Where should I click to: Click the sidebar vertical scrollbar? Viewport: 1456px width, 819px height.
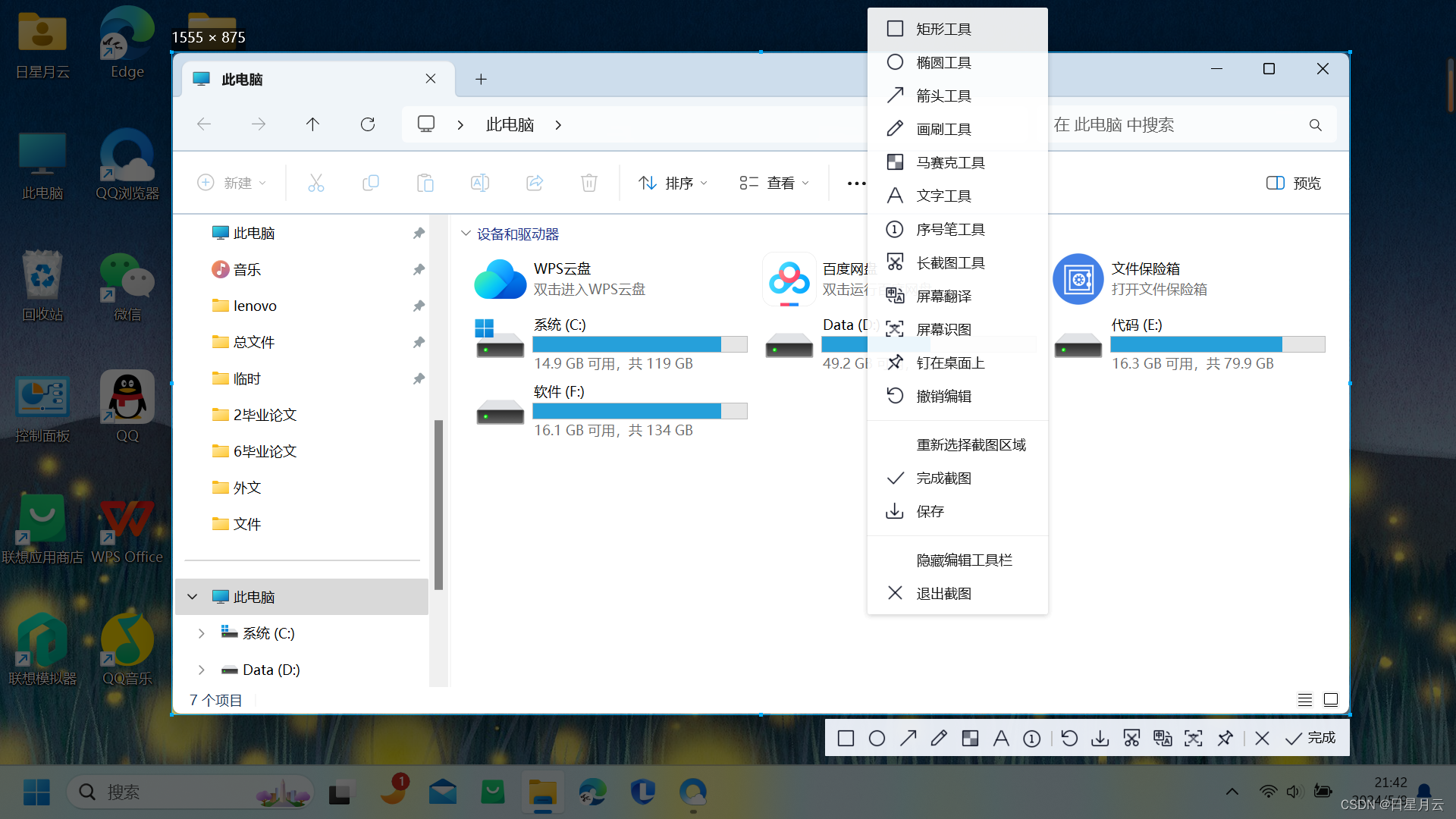tap(438, 504)
